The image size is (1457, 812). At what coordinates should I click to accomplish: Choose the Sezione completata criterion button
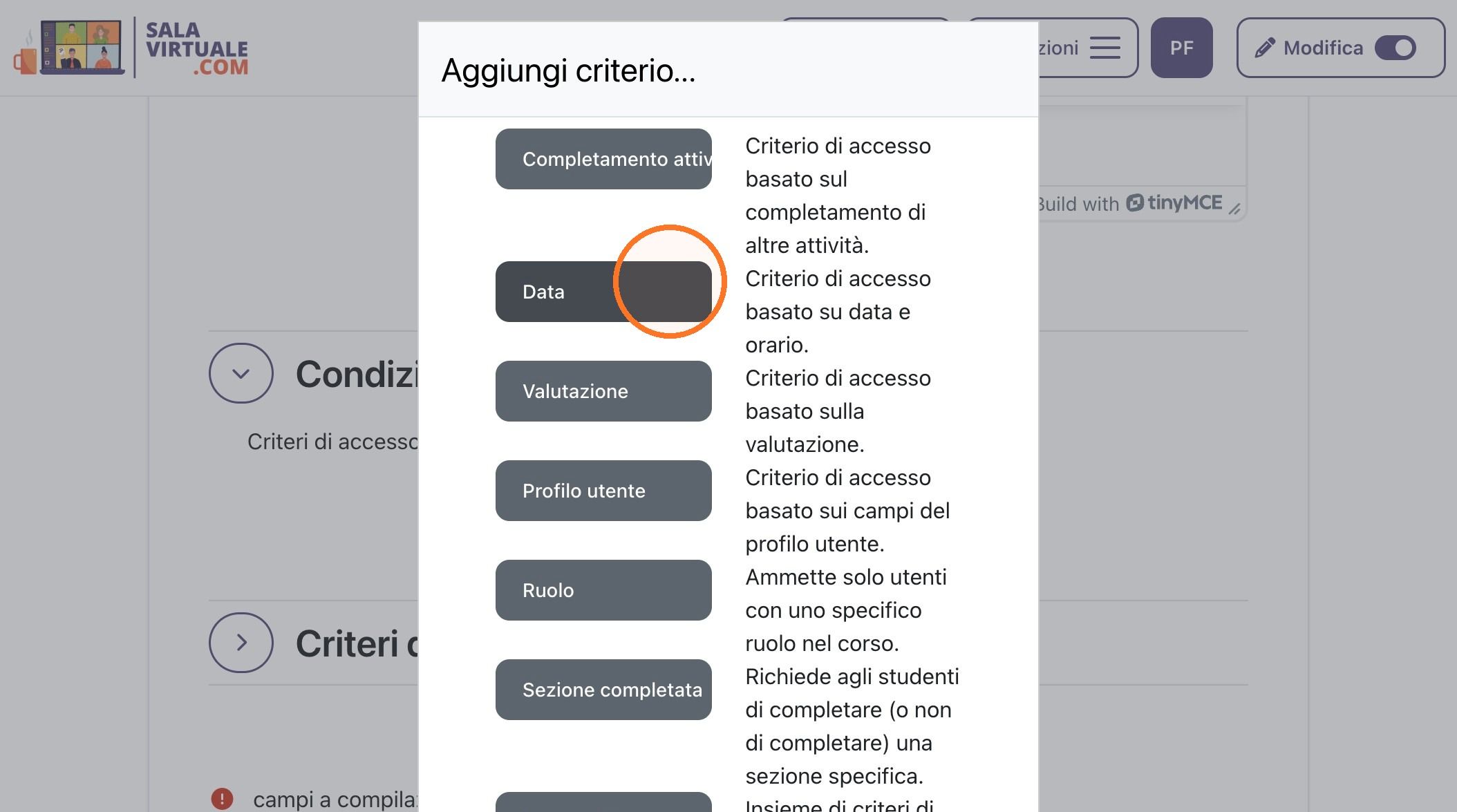pos(603,690)
